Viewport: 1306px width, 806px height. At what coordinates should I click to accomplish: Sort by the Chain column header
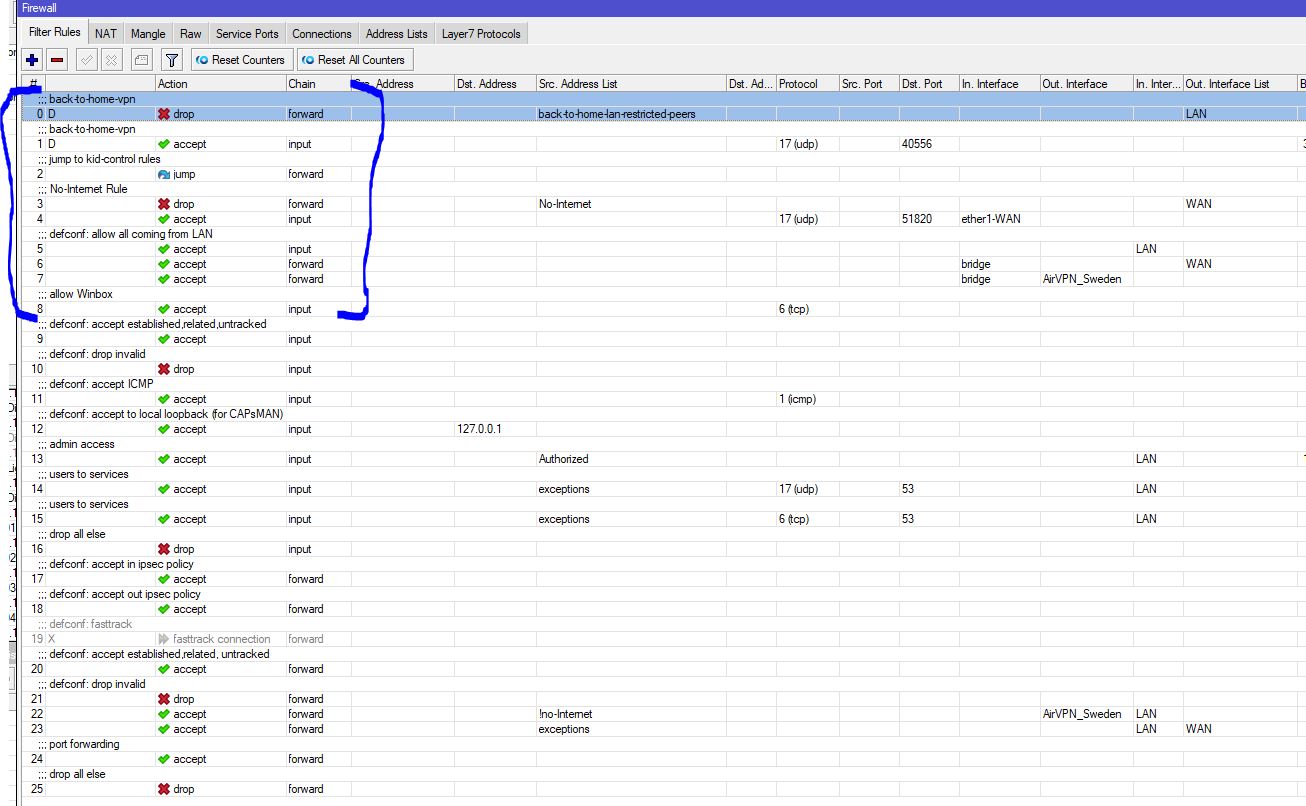tap(318, 84)
